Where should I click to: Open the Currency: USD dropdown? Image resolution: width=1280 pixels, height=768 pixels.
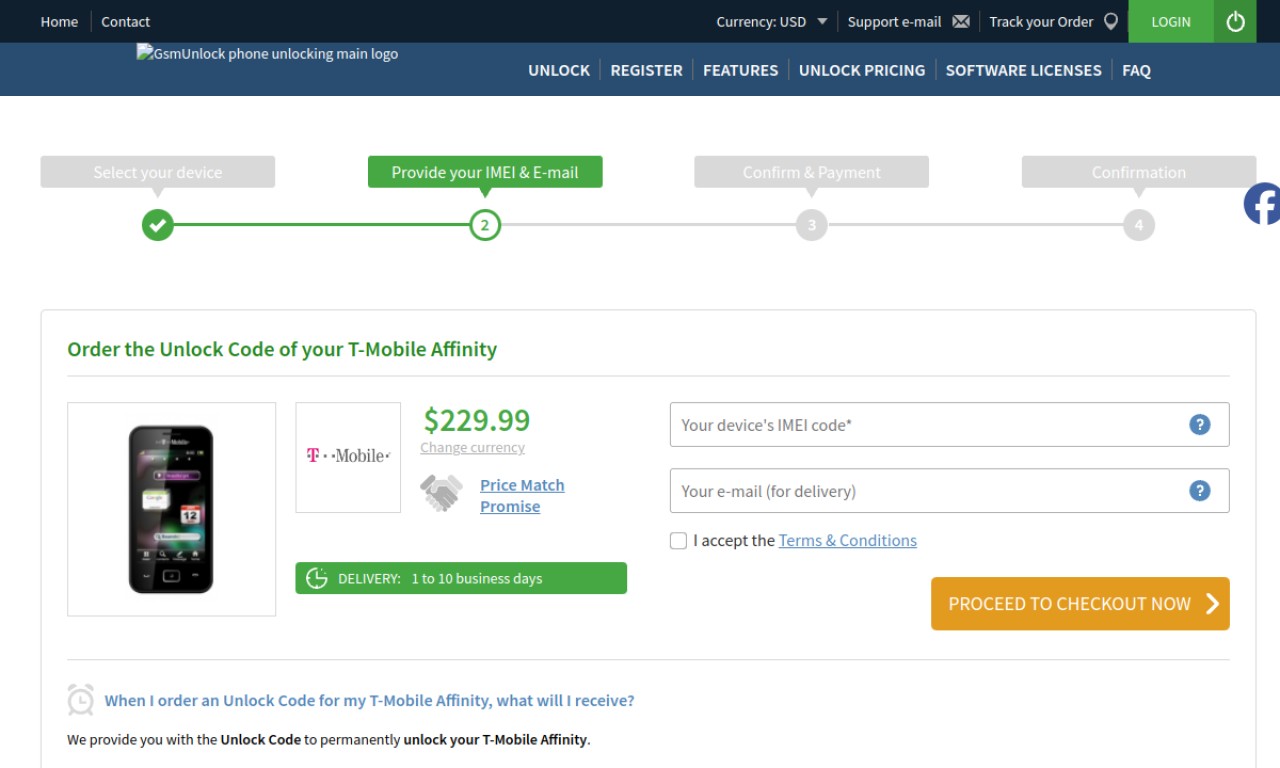(x=772, y=21)
